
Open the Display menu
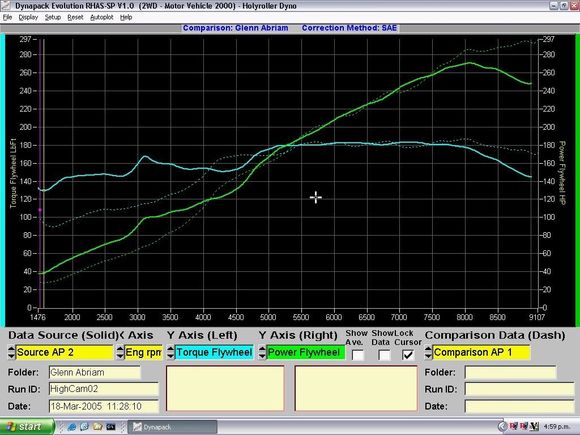[28, 17]
